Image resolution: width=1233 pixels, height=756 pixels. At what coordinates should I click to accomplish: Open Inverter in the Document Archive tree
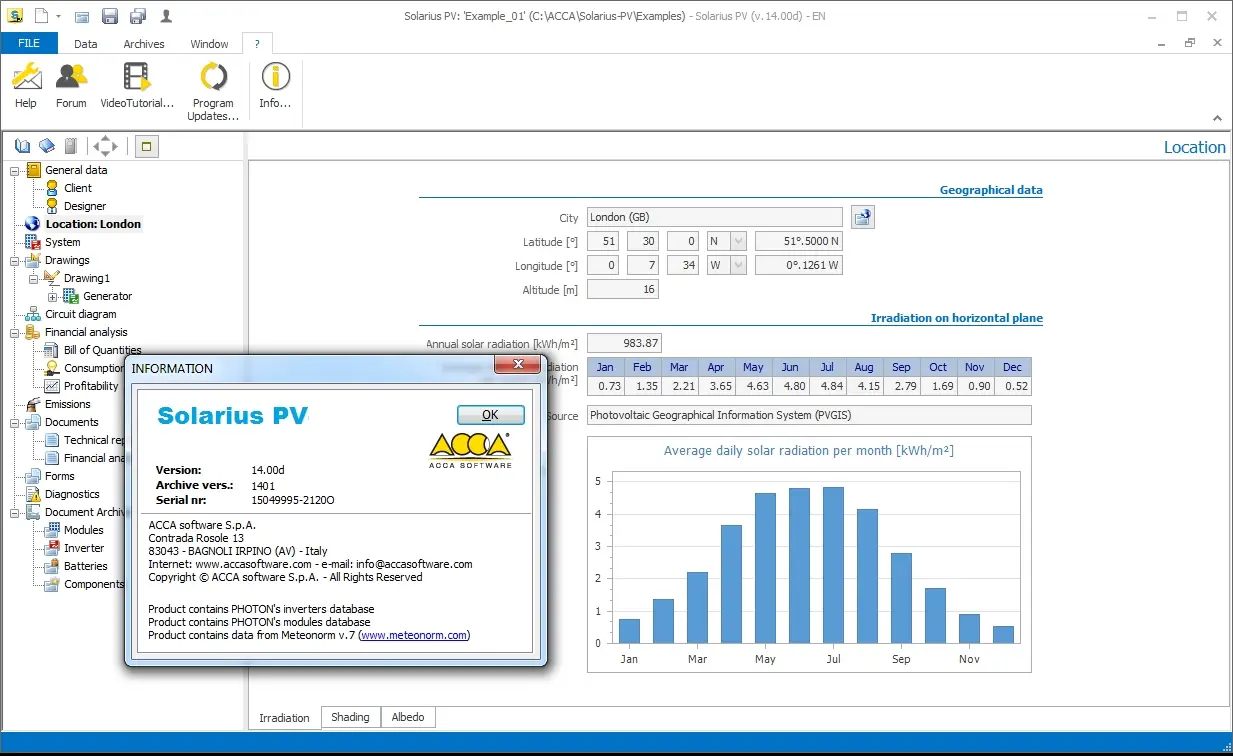coord(84,548)
